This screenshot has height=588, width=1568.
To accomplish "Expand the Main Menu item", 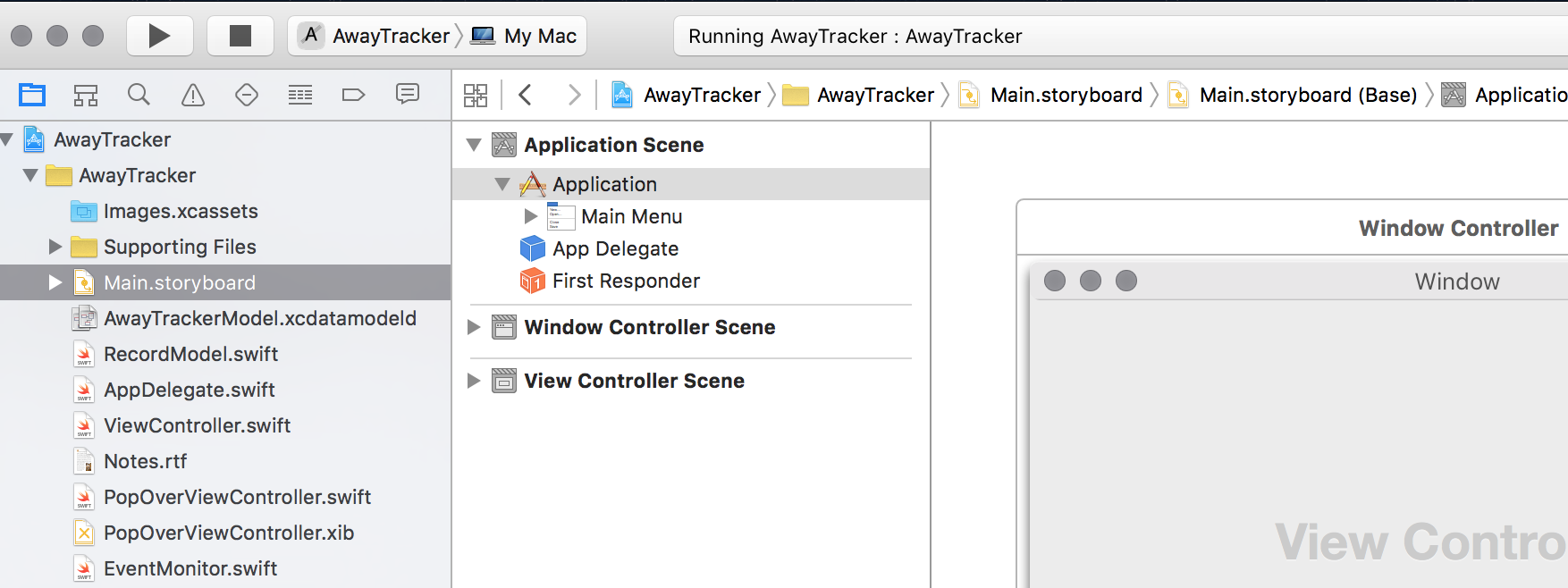I will click(531, 216).
